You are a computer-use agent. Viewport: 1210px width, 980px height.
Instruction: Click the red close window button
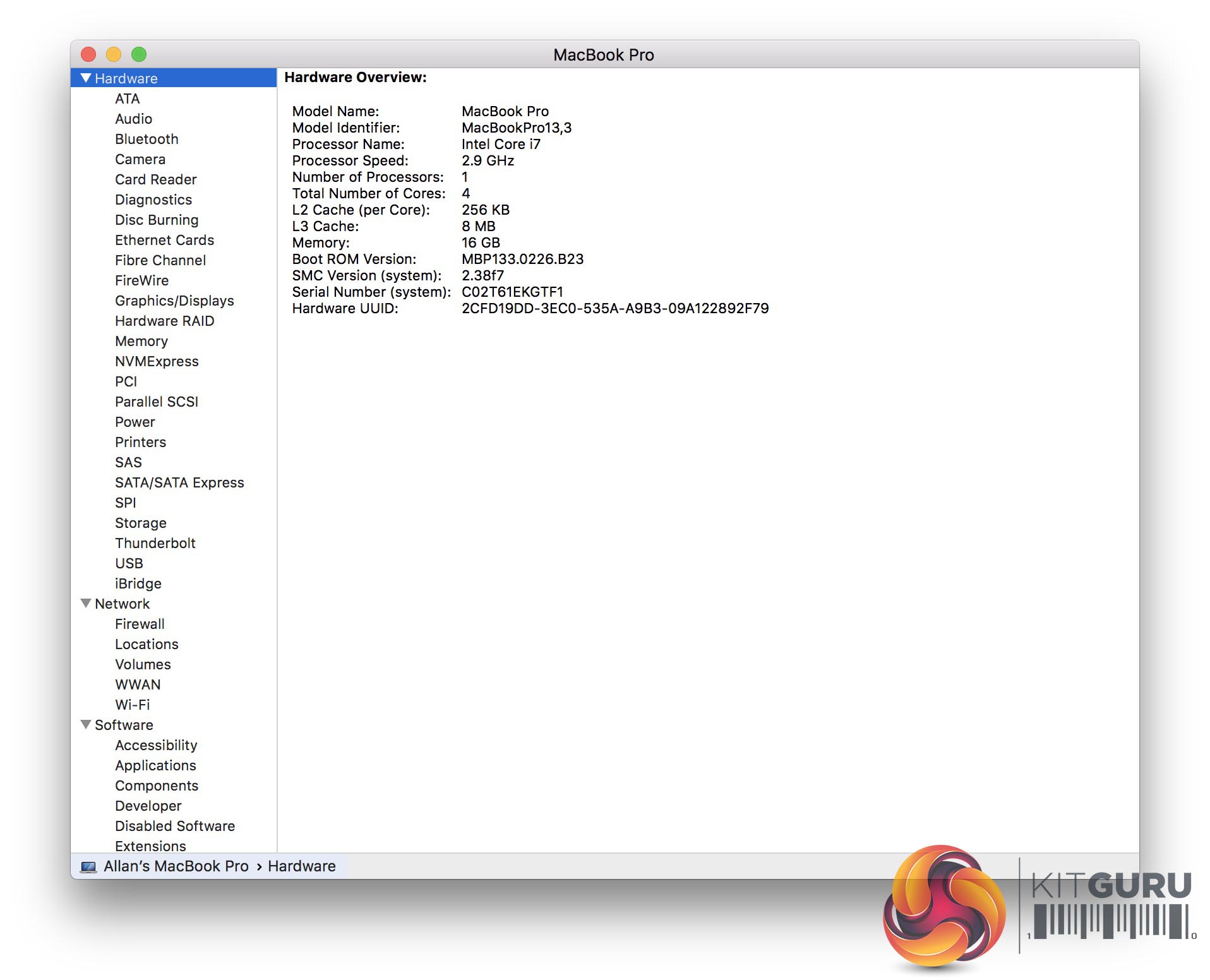[x=88, y=54]
